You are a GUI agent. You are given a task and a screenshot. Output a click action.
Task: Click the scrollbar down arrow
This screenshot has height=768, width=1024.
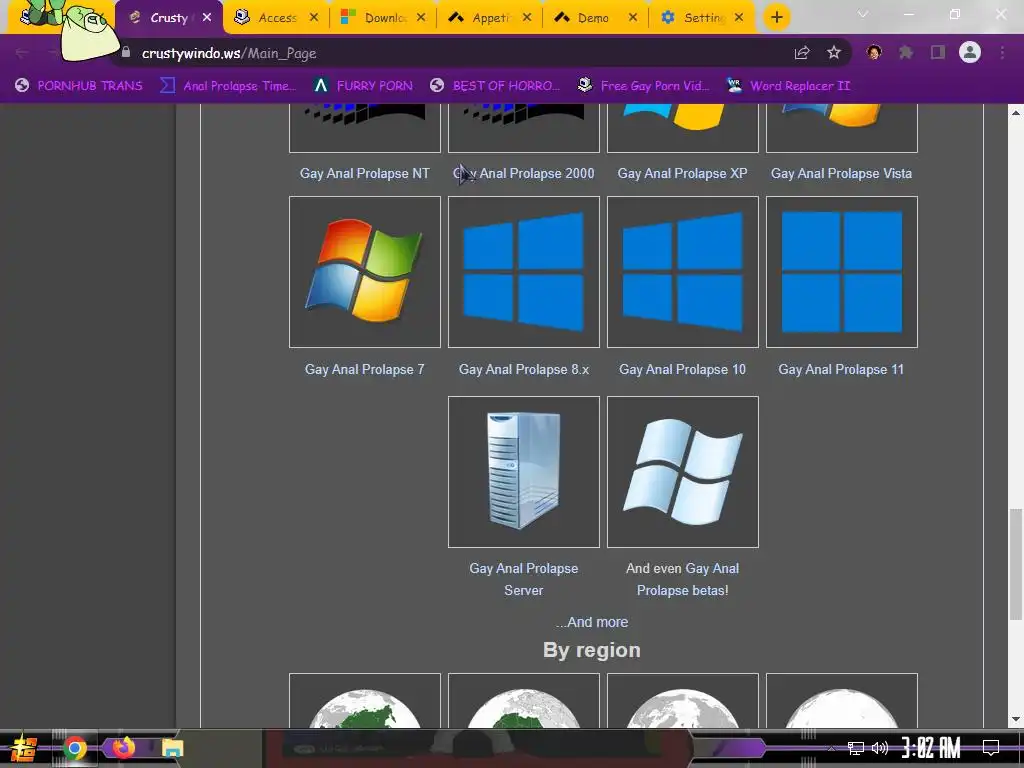(1016, 719)
